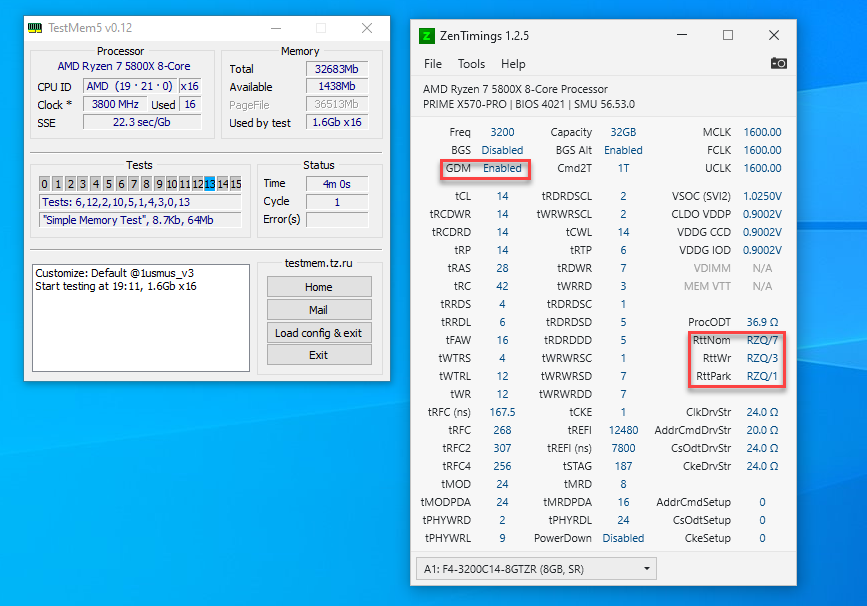Click the Mail button
Screen dimensions: 867x606
[x=318, y=309]
